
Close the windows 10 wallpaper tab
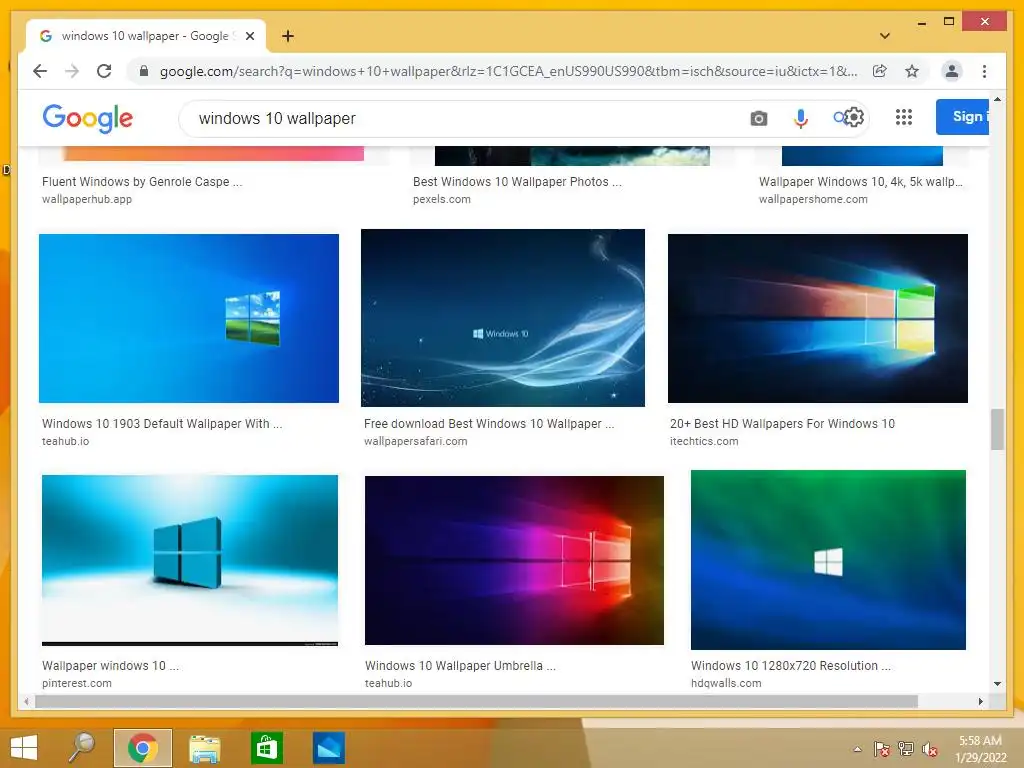click(x=249, y=36)
